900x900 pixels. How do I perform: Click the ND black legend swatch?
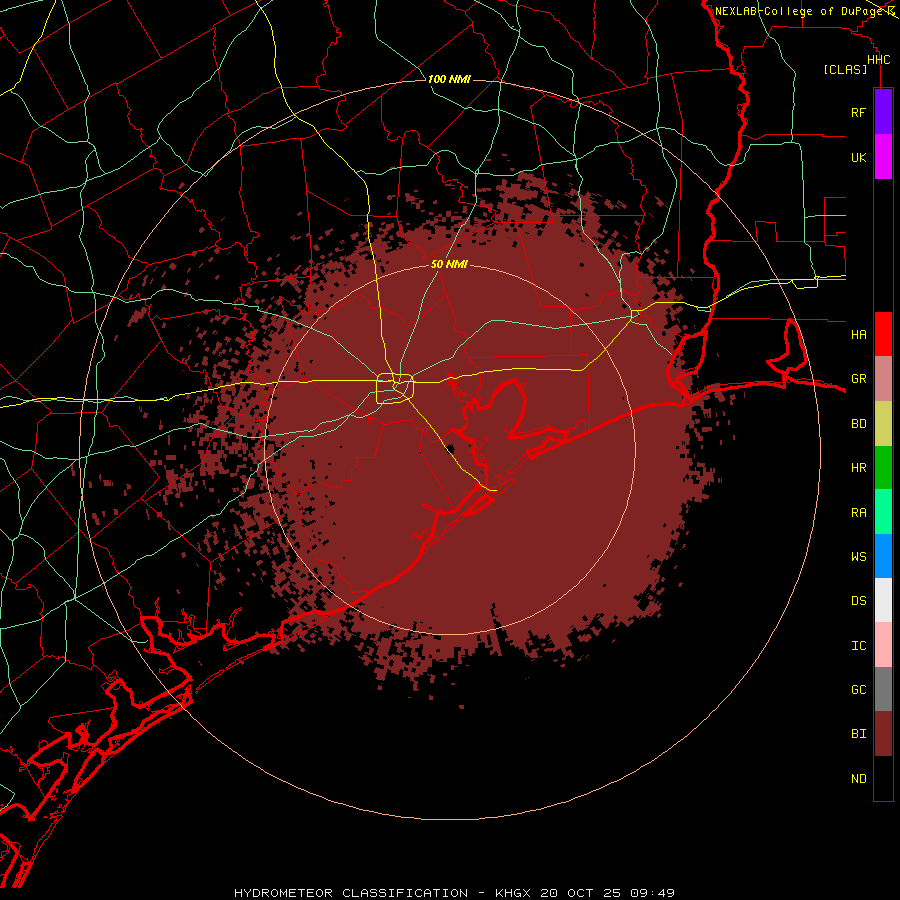(x=883, y=778)
